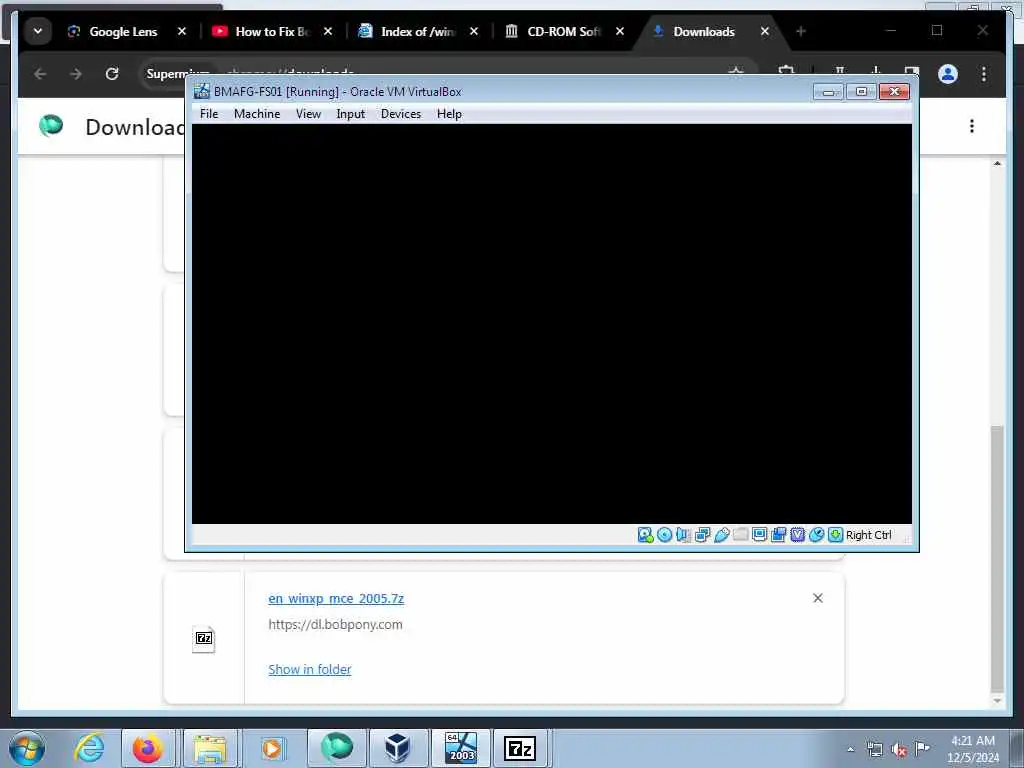Open a new browser tab with plus button
The height and width of the screenshot is (768, 1024).
click(x=801, y=31)
